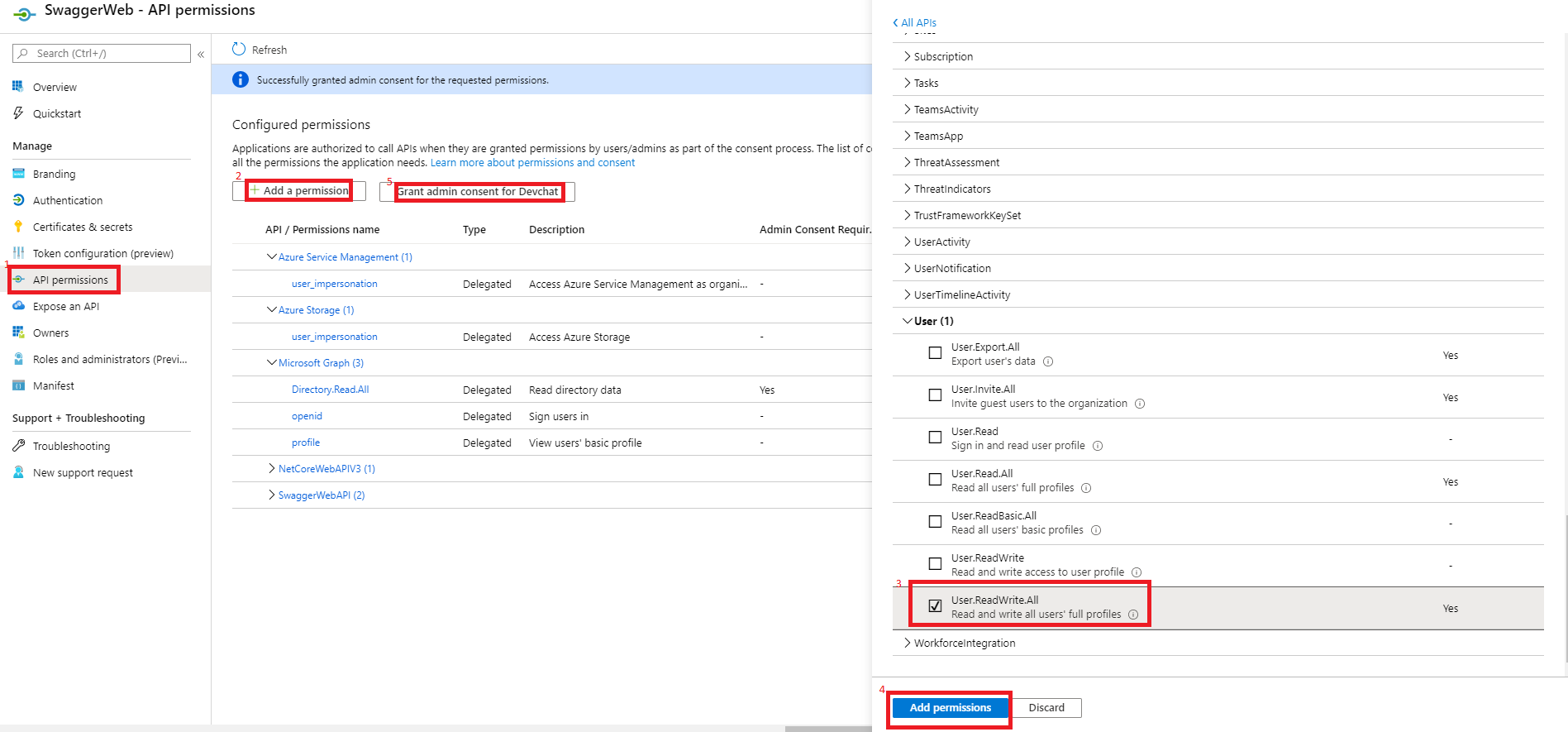Click the Owners icon
The image size is (1568, 732).
click(18, 333)
